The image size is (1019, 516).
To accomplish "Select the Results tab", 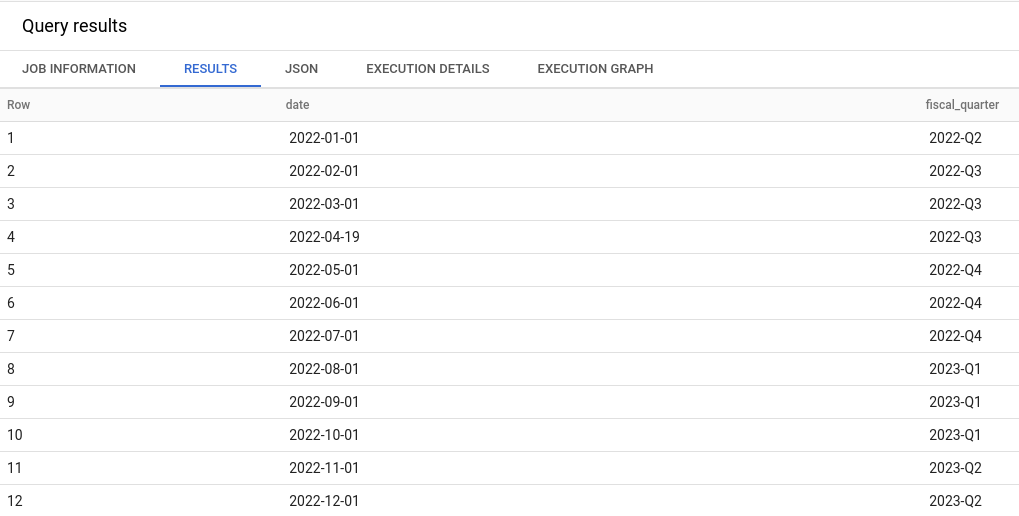I will pos(210,69).
